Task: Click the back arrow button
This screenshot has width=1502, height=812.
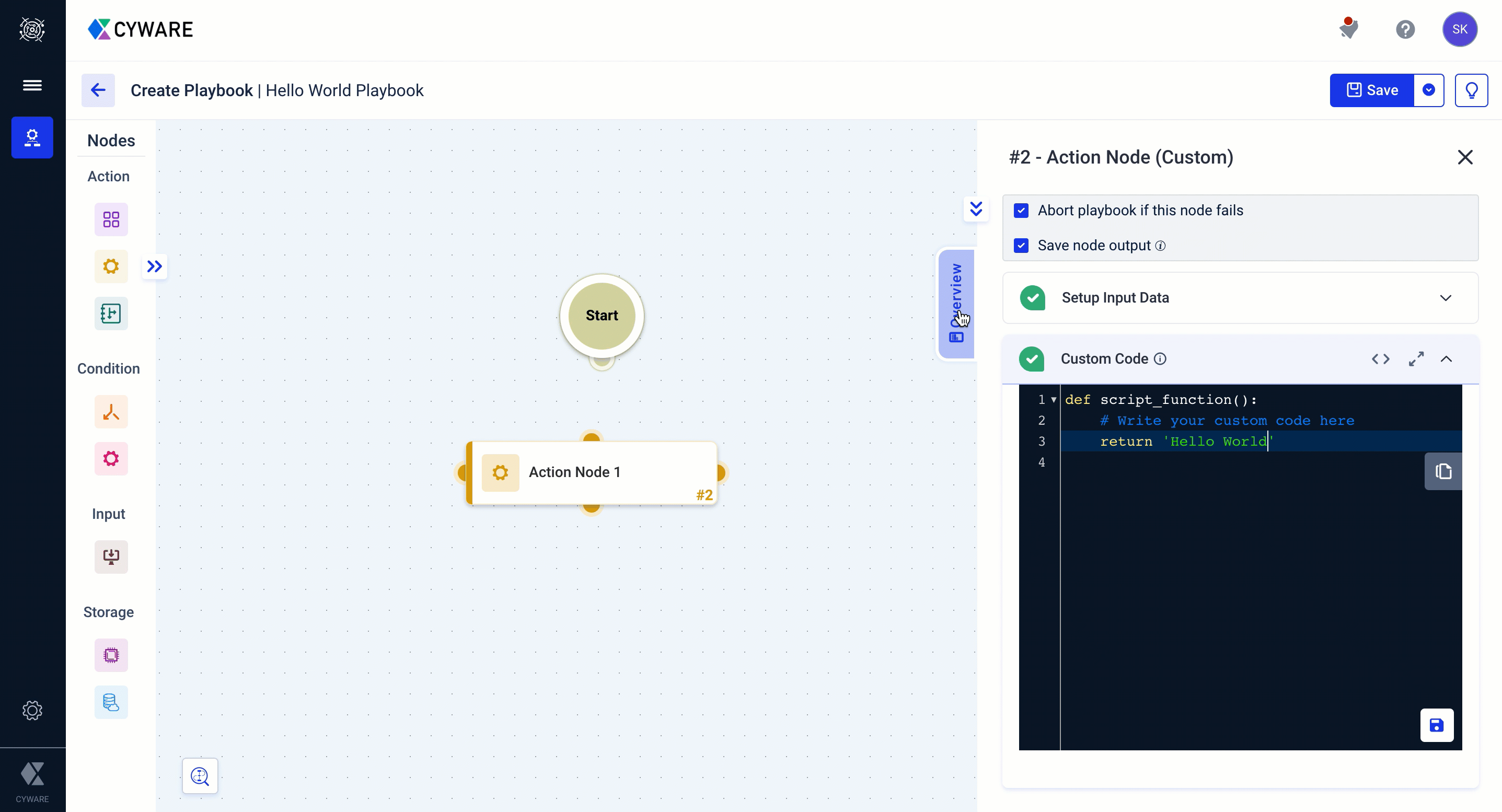Action: click(x=98, y=90)
